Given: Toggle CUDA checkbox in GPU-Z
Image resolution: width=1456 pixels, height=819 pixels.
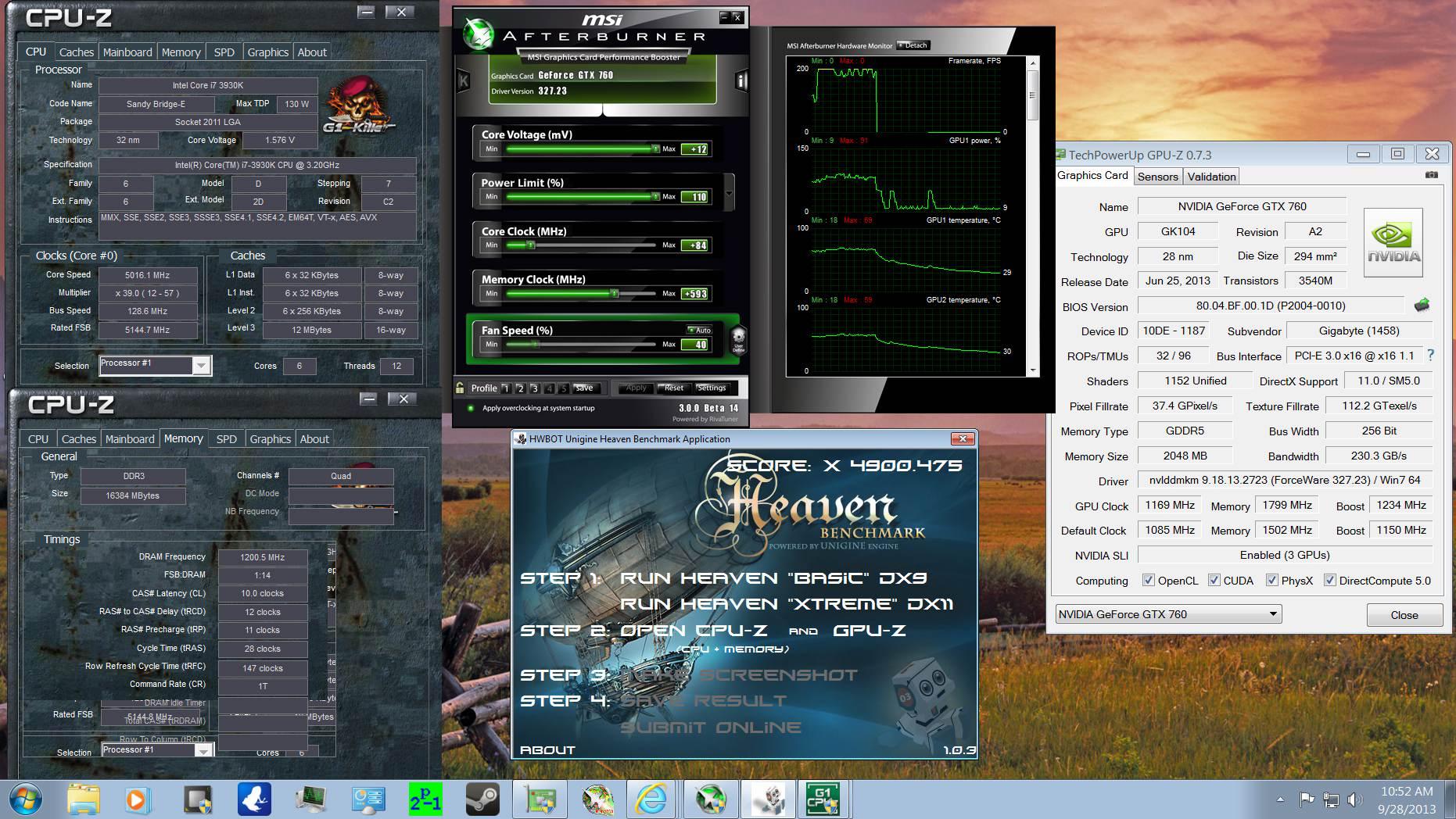Looking at the screenshot, I should coord(1214,580).
